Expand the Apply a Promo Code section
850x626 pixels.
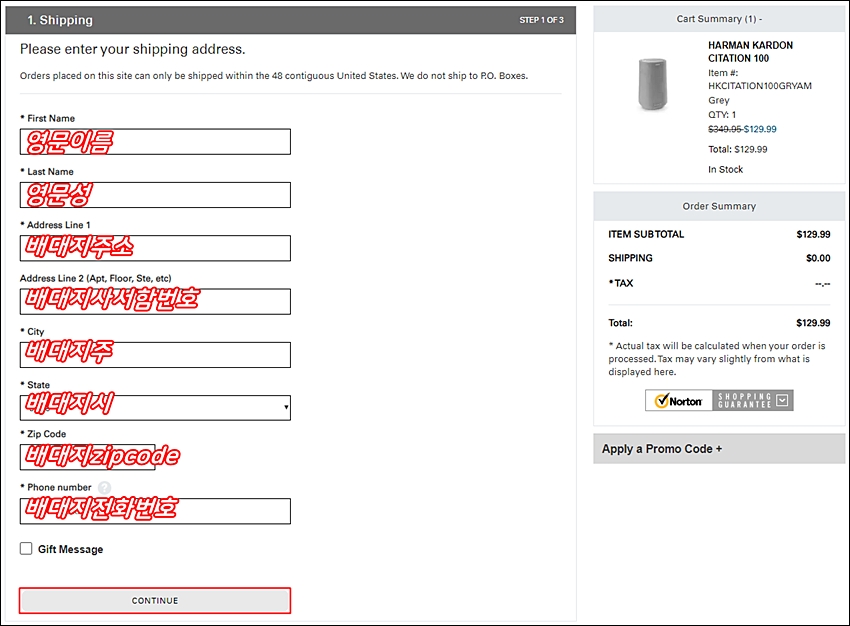[x=719, y=449]
